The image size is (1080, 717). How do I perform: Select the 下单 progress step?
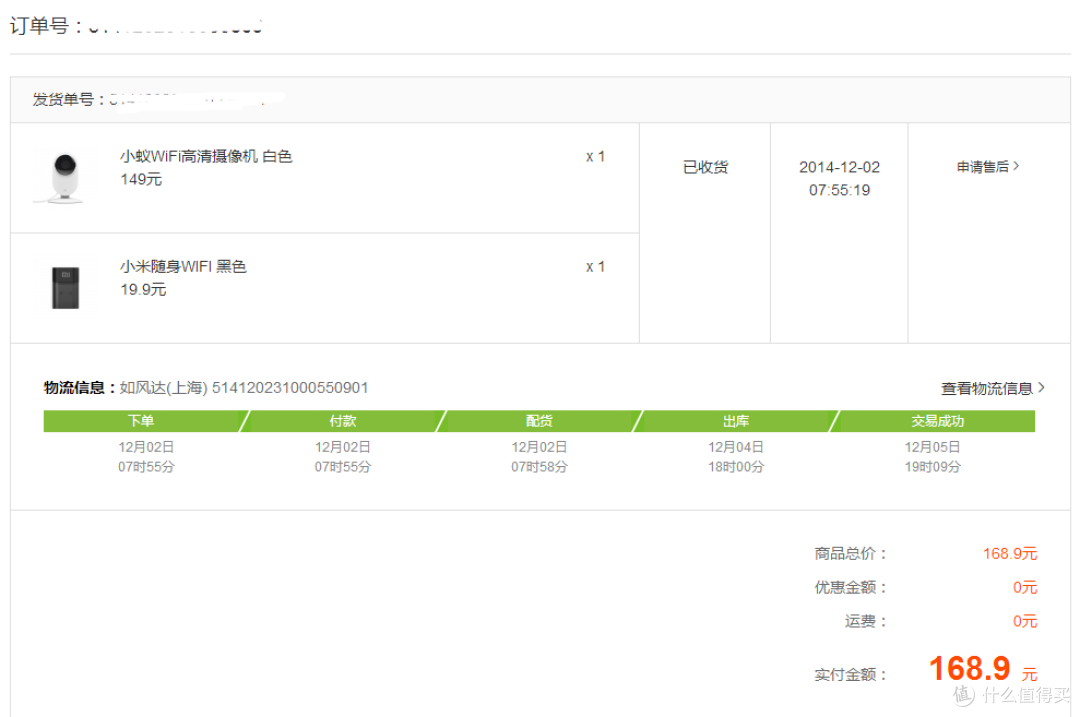(x=141, y=421)
